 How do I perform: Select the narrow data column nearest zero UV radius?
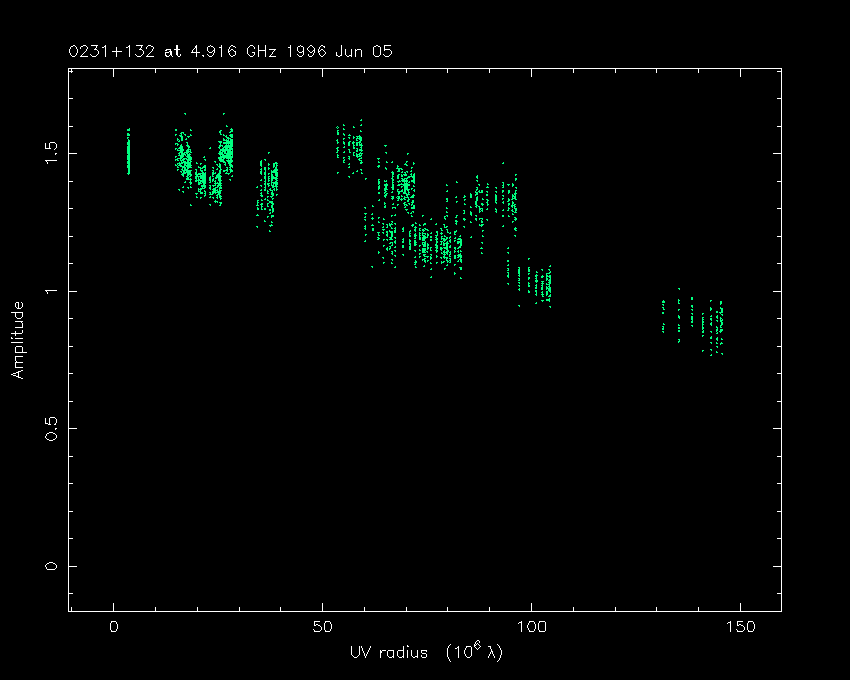tap(128, 152)
